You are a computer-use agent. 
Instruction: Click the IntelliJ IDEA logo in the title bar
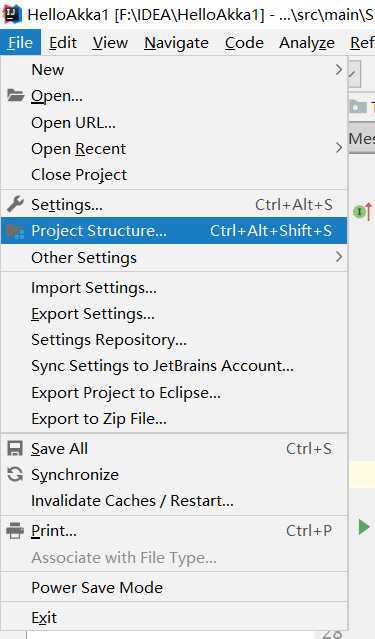(x=11, y=15)
